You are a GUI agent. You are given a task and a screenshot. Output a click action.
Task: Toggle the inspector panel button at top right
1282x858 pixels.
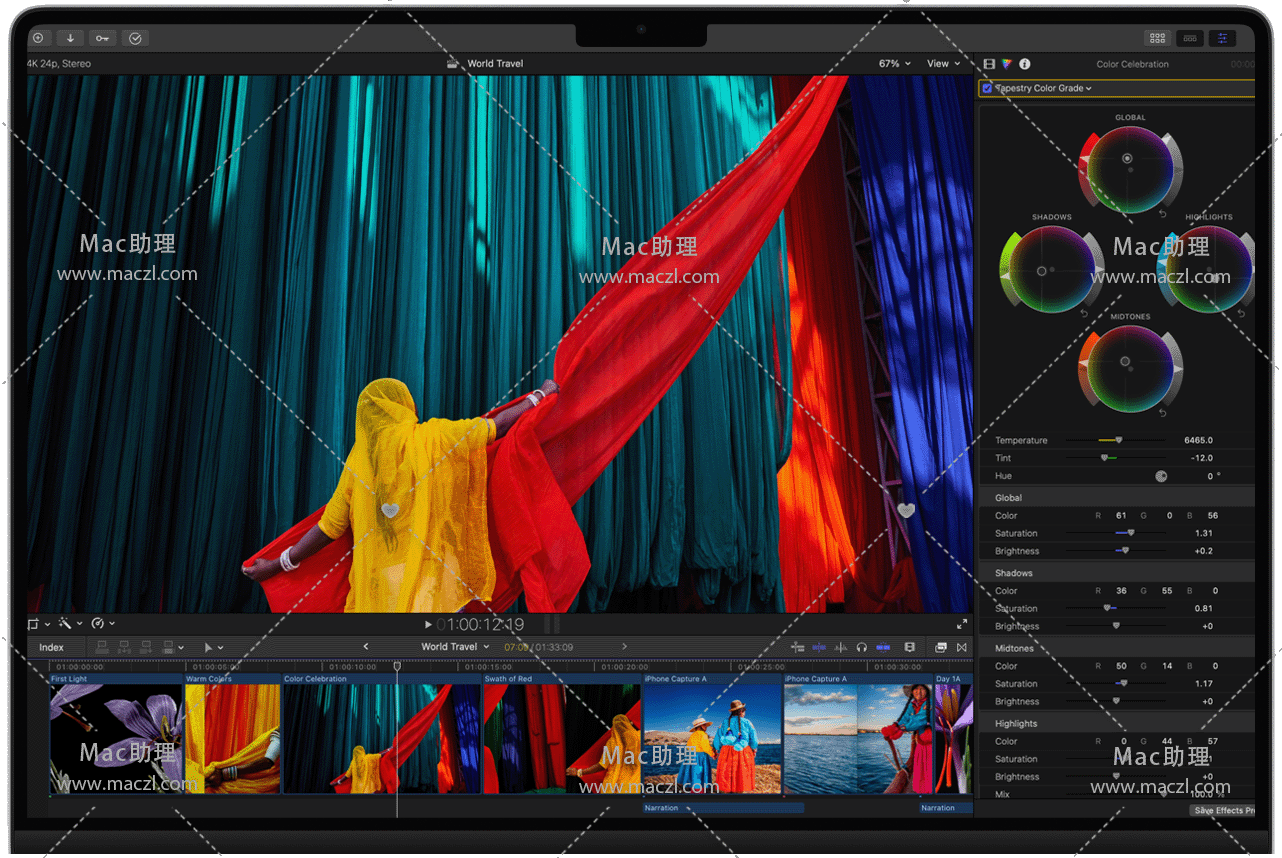pyautogui.click(x=1221, y=38)
